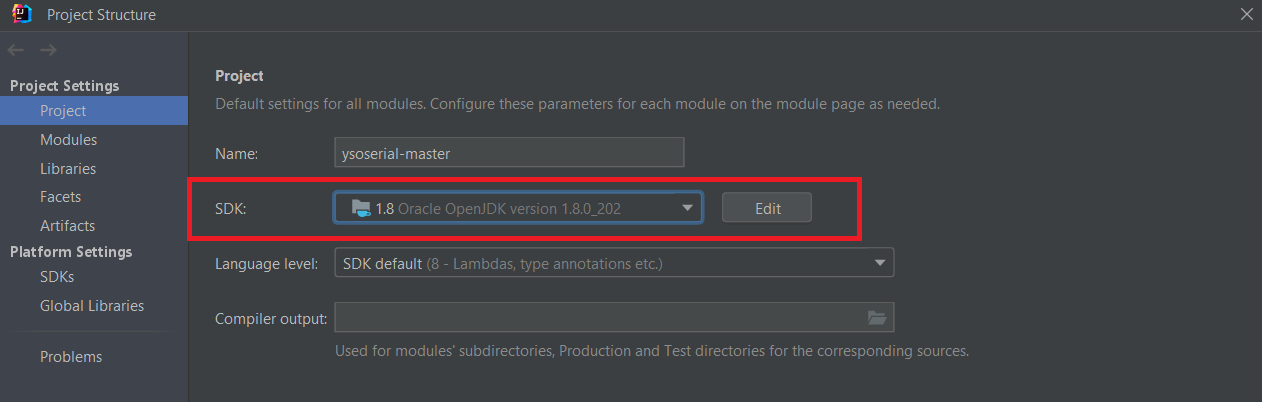Show the Problems list
Image resolution: width=1262 pixels, height=402 pixels.
[71, 357]
